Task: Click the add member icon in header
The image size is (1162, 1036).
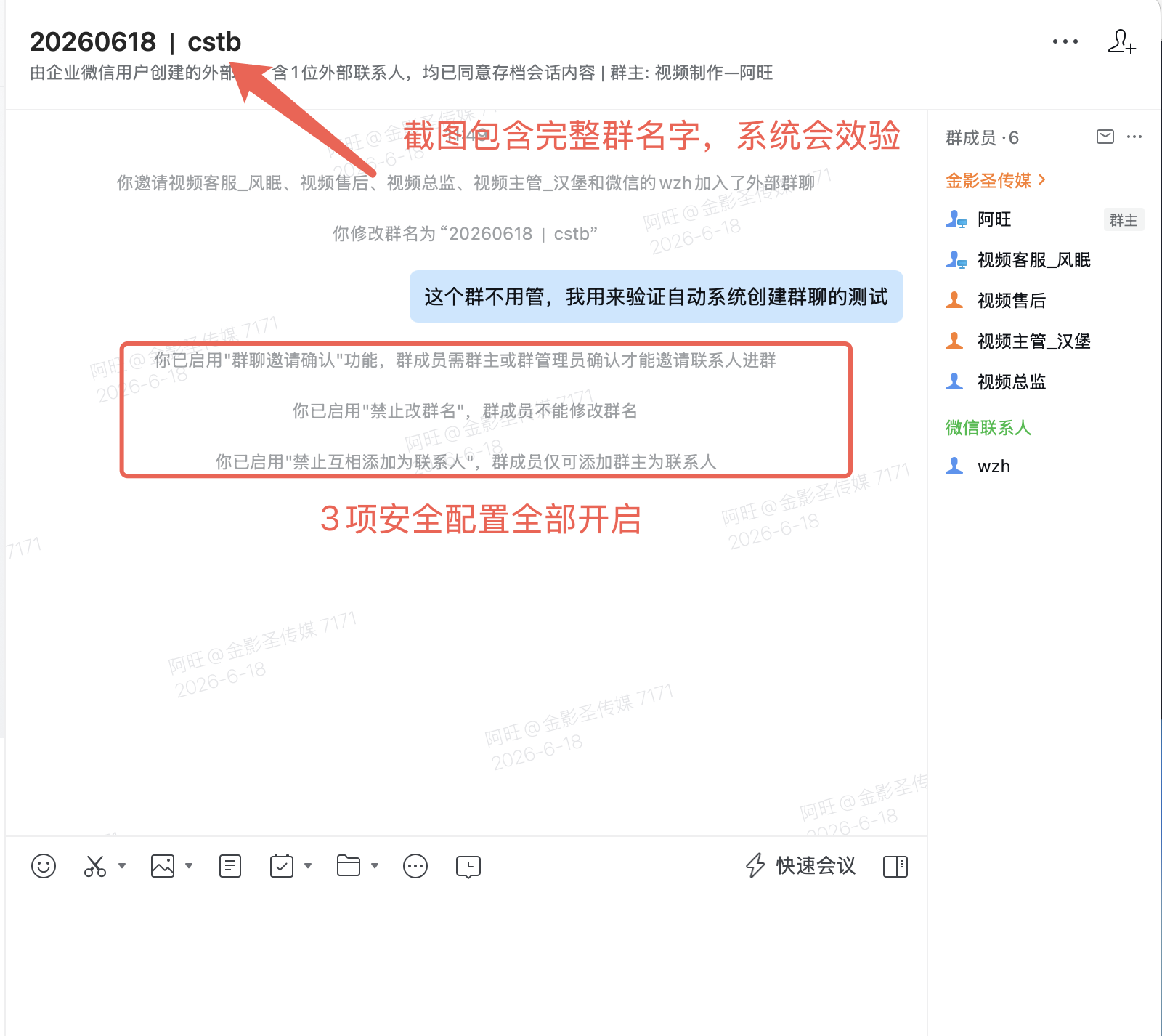Action: click(1121, 41)
